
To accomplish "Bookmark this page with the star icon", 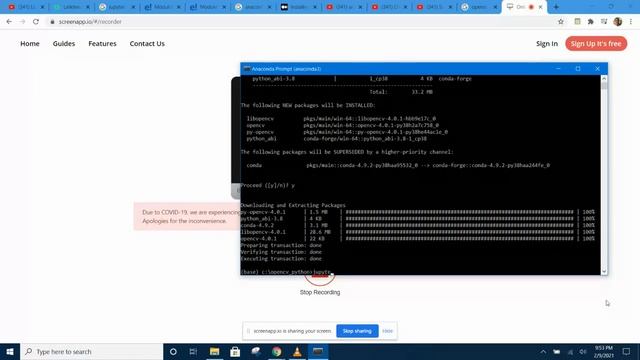I will [x=561, y=22].
